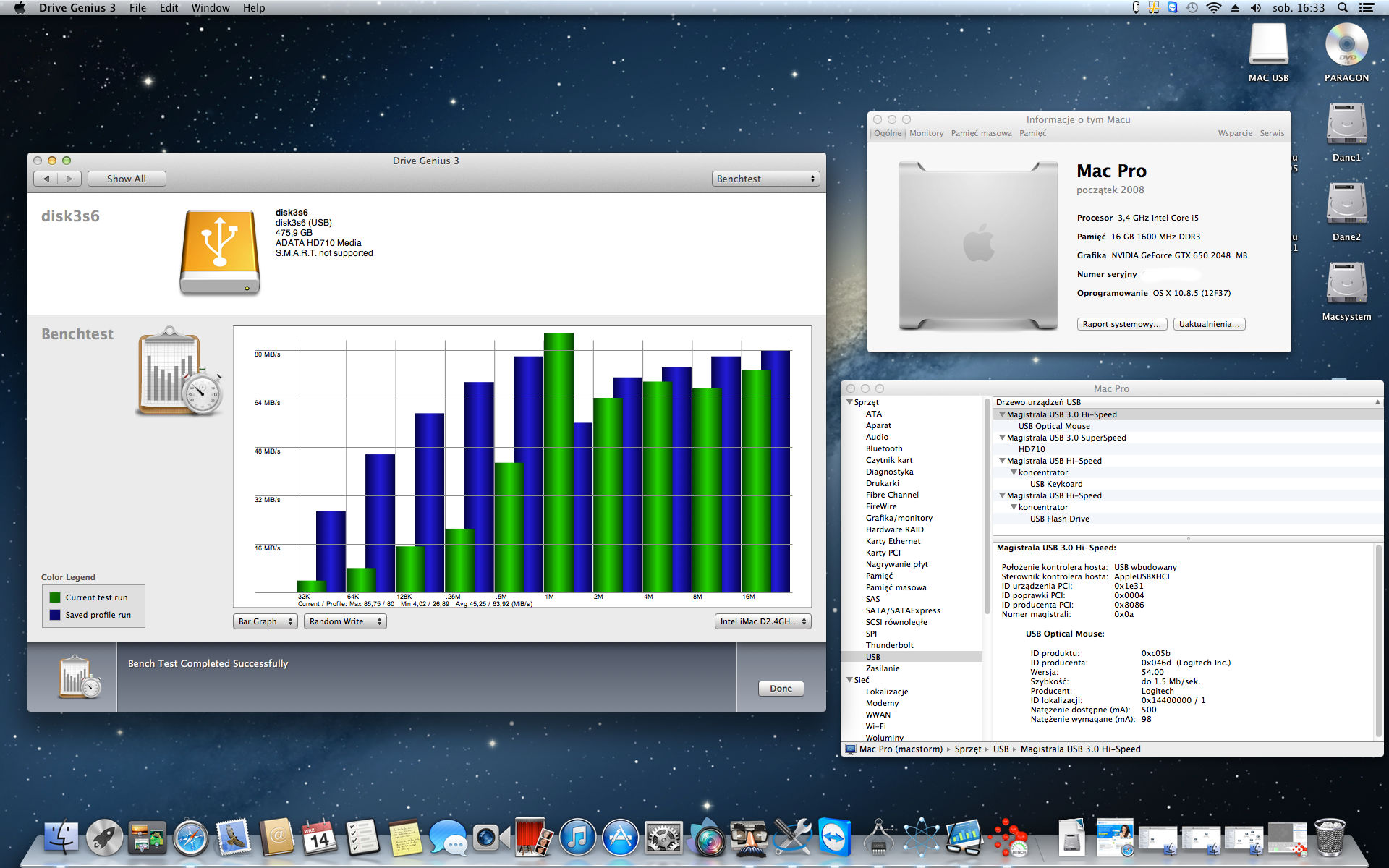Screen dimensions: 1389x868
Task: Open TeamViewer icon in the Dock
Action: click(835, 838)
